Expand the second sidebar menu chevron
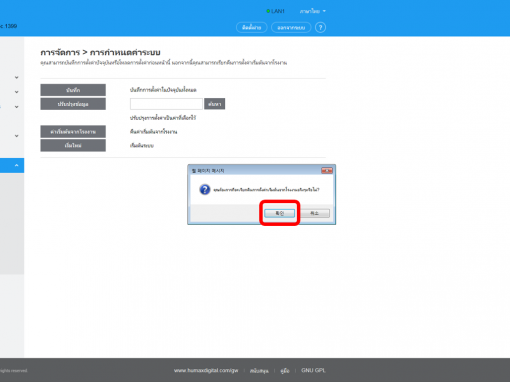The width and height of the screenshot is (510, 382). (17, 92)
